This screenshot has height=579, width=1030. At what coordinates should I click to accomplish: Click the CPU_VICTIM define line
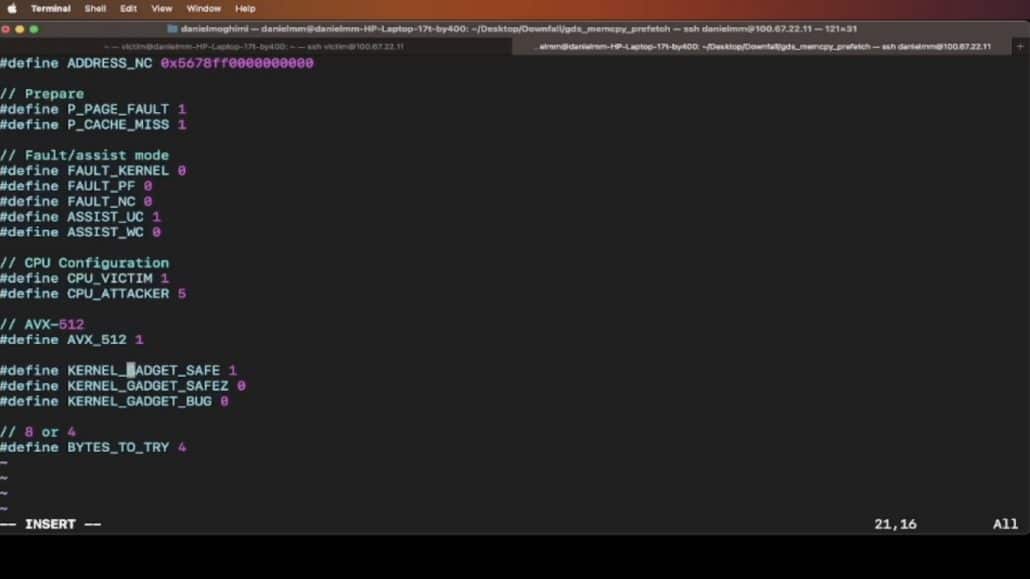tap(85, 279)
